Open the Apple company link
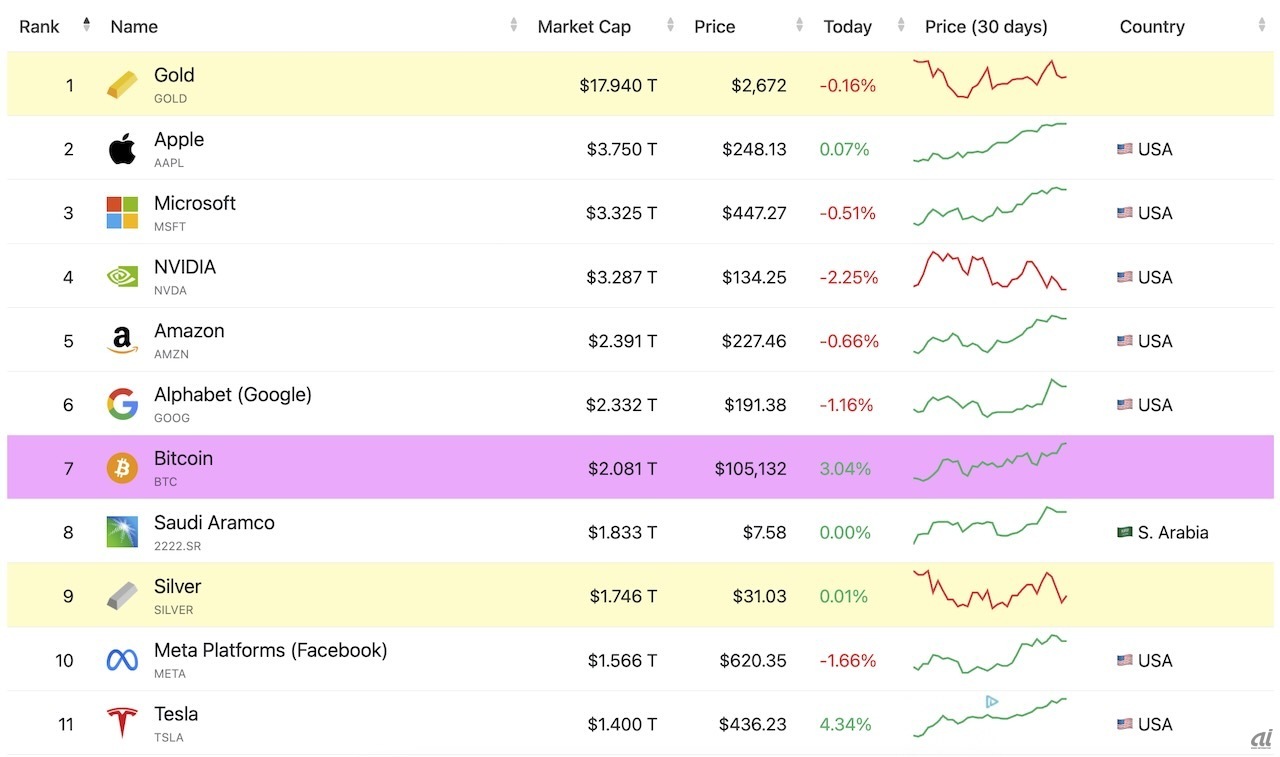The height and width of the screenshot is (757, 1280). (x=179, y=139)
